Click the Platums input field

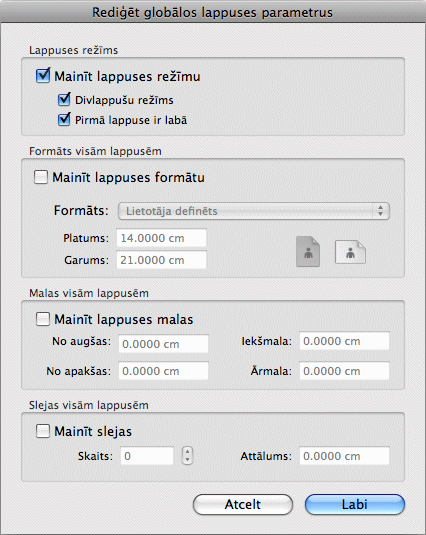161,238
